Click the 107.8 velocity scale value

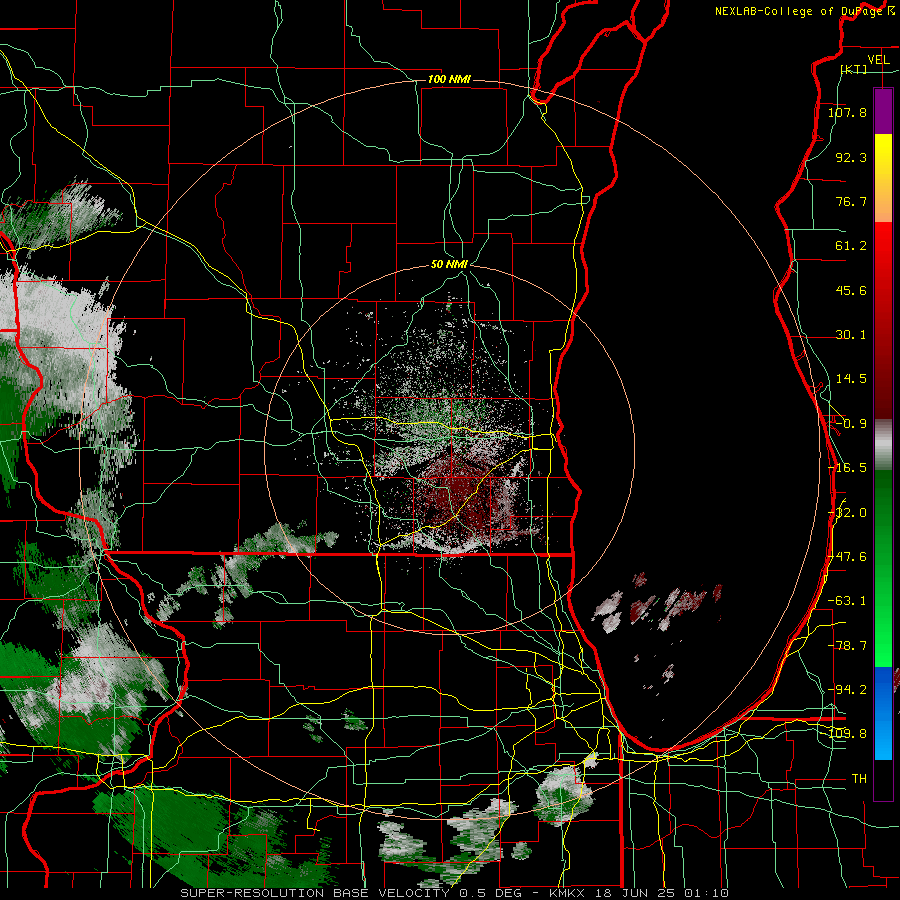[x=847, y=112]
